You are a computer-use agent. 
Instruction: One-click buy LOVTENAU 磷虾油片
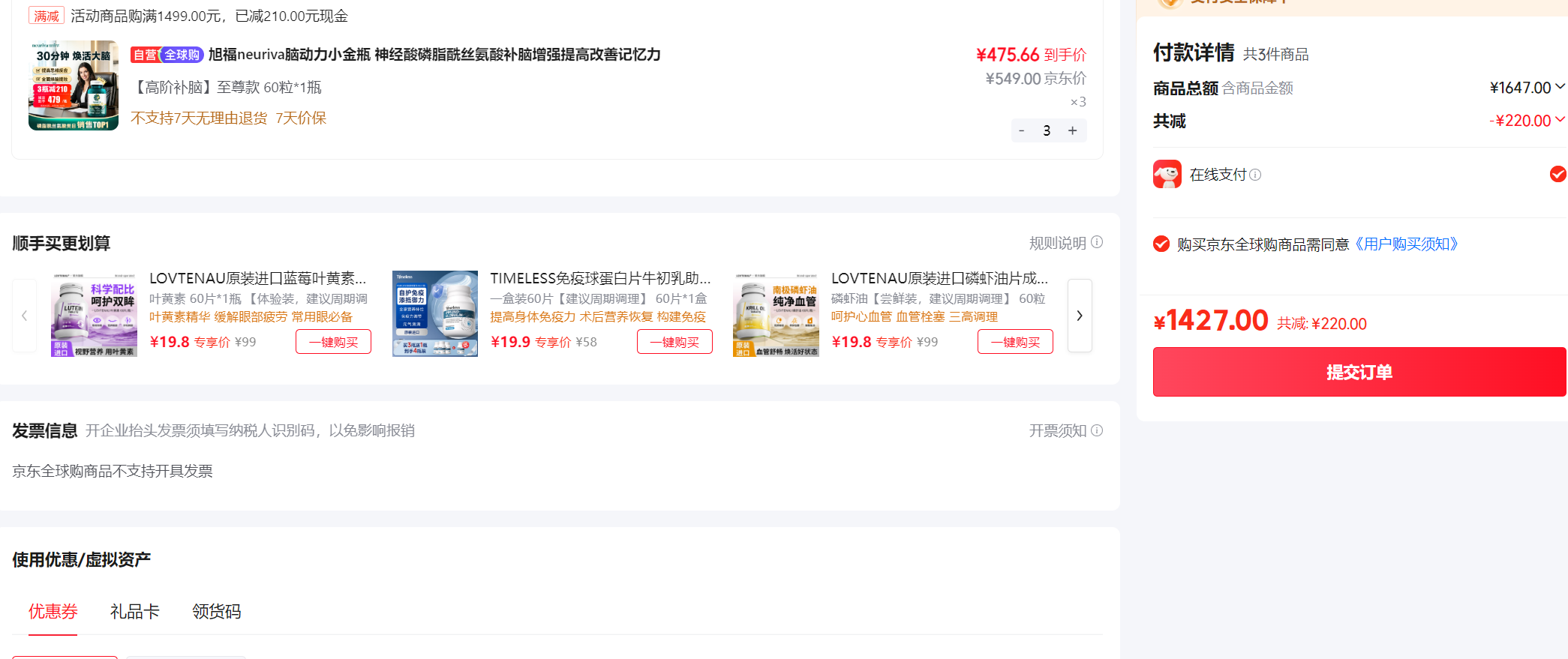[1015, 342]
